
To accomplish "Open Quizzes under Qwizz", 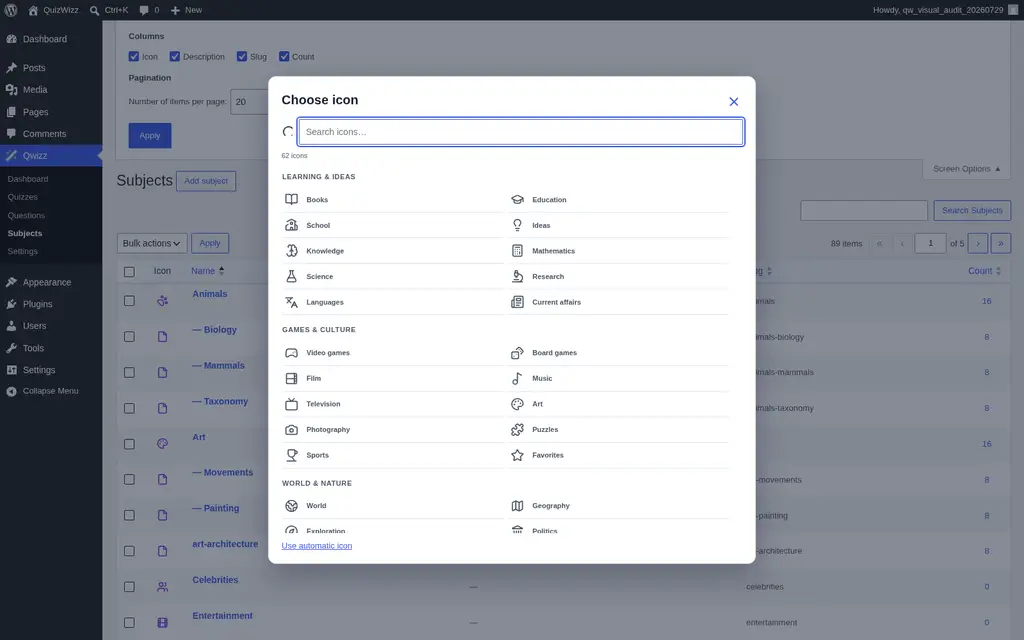I will (23, 197).
